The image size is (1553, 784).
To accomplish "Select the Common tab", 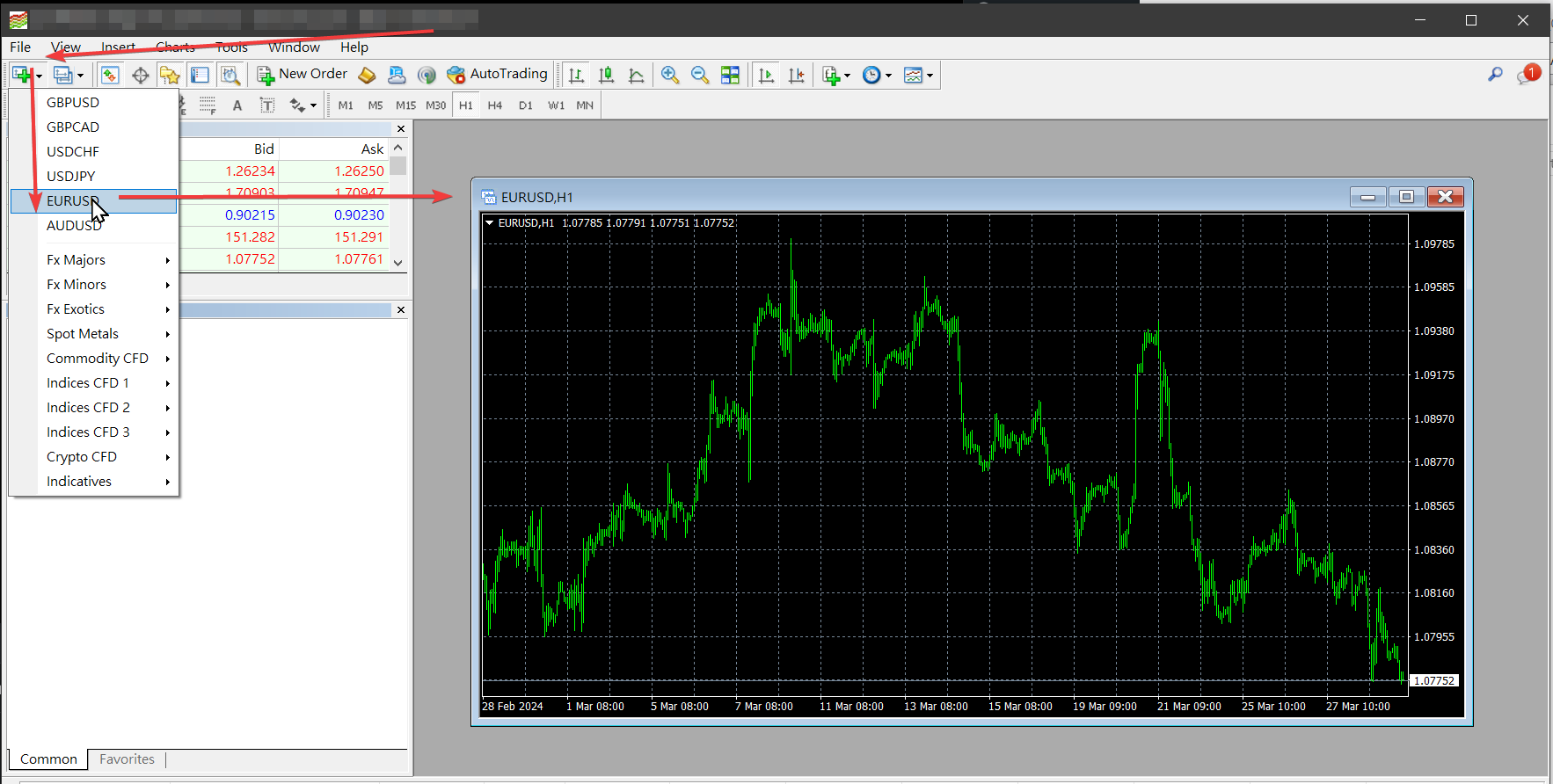I will [48, 759].
